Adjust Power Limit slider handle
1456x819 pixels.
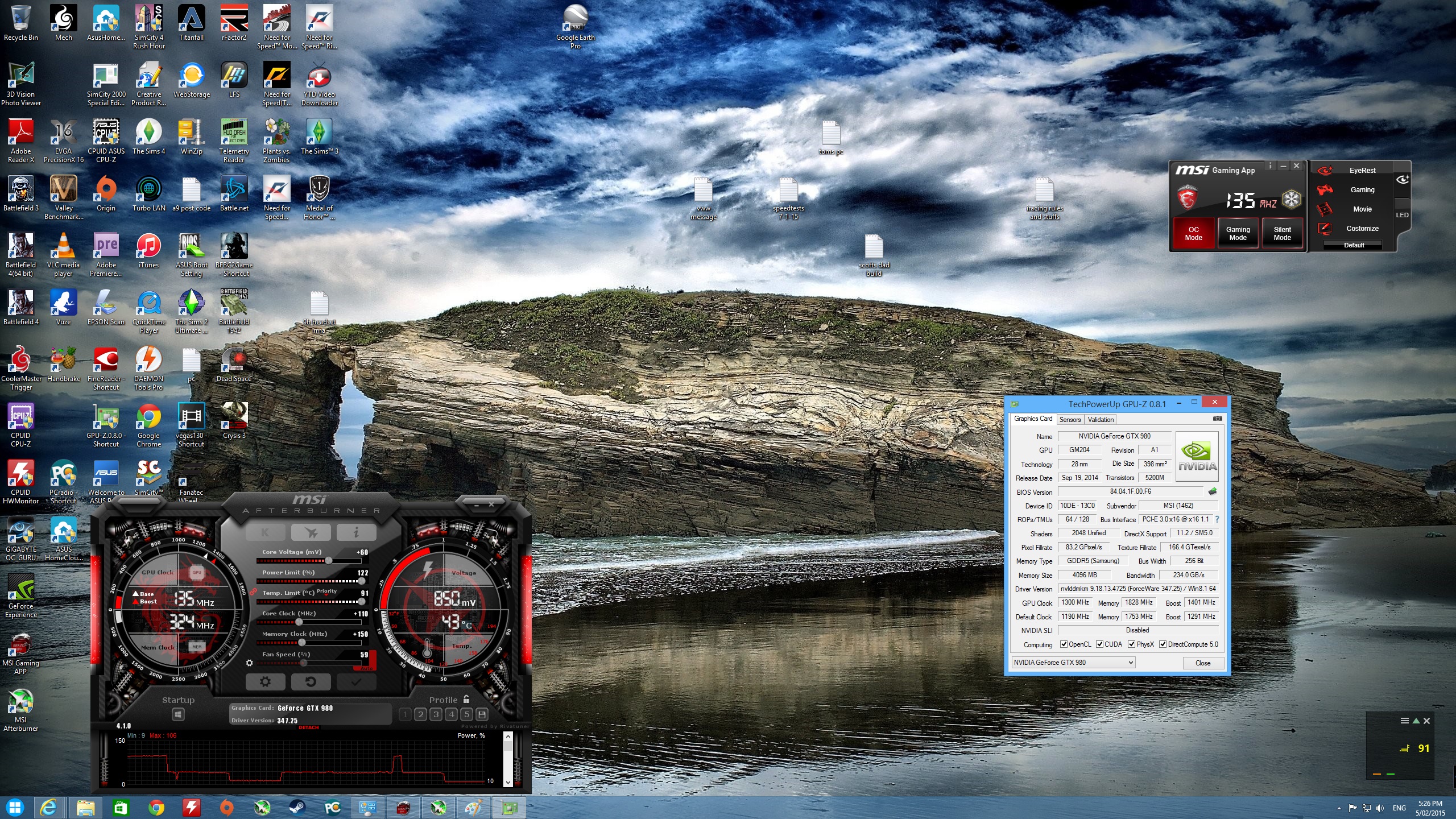361,581
